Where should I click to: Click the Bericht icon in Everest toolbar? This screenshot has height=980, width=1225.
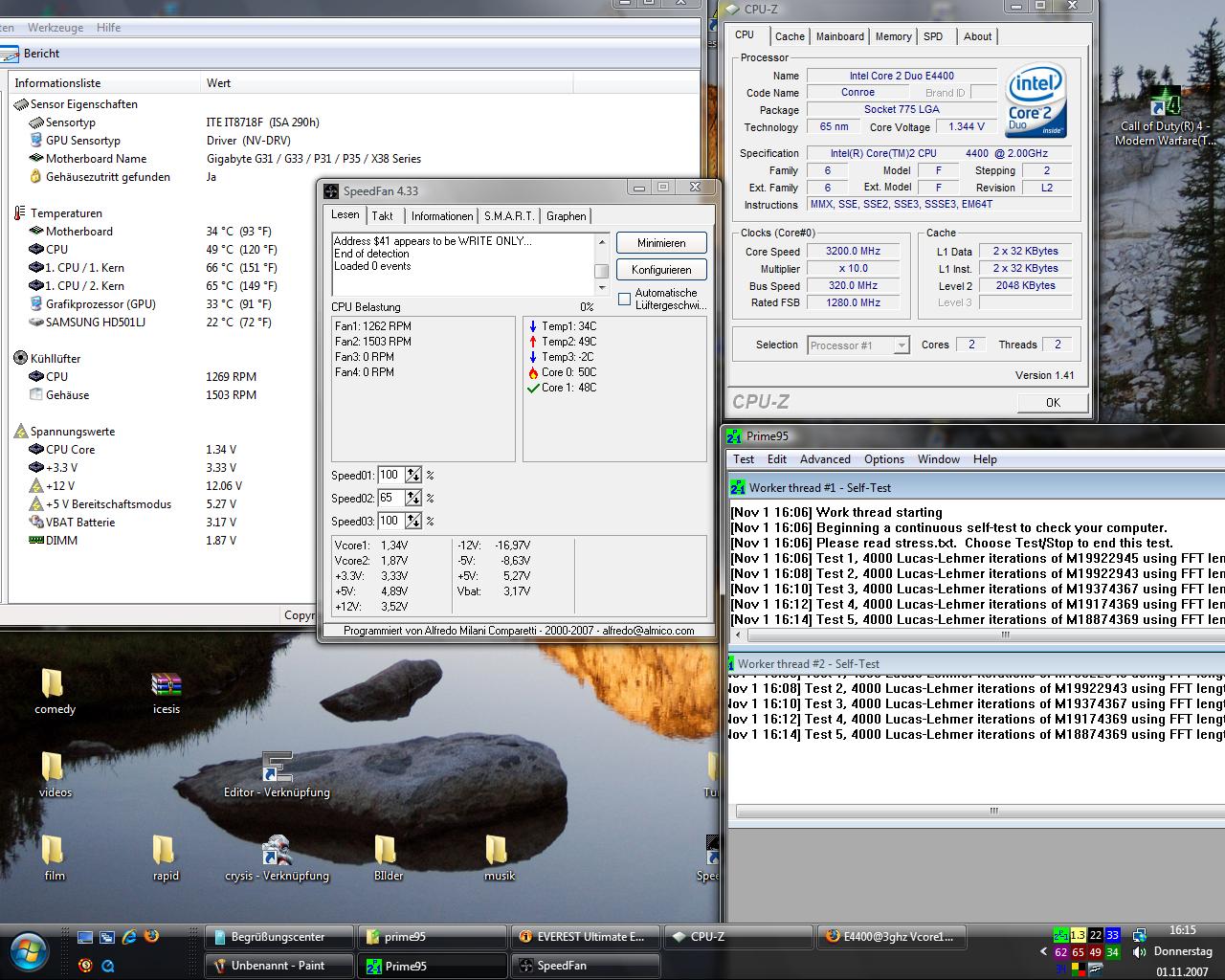[10, 54]
